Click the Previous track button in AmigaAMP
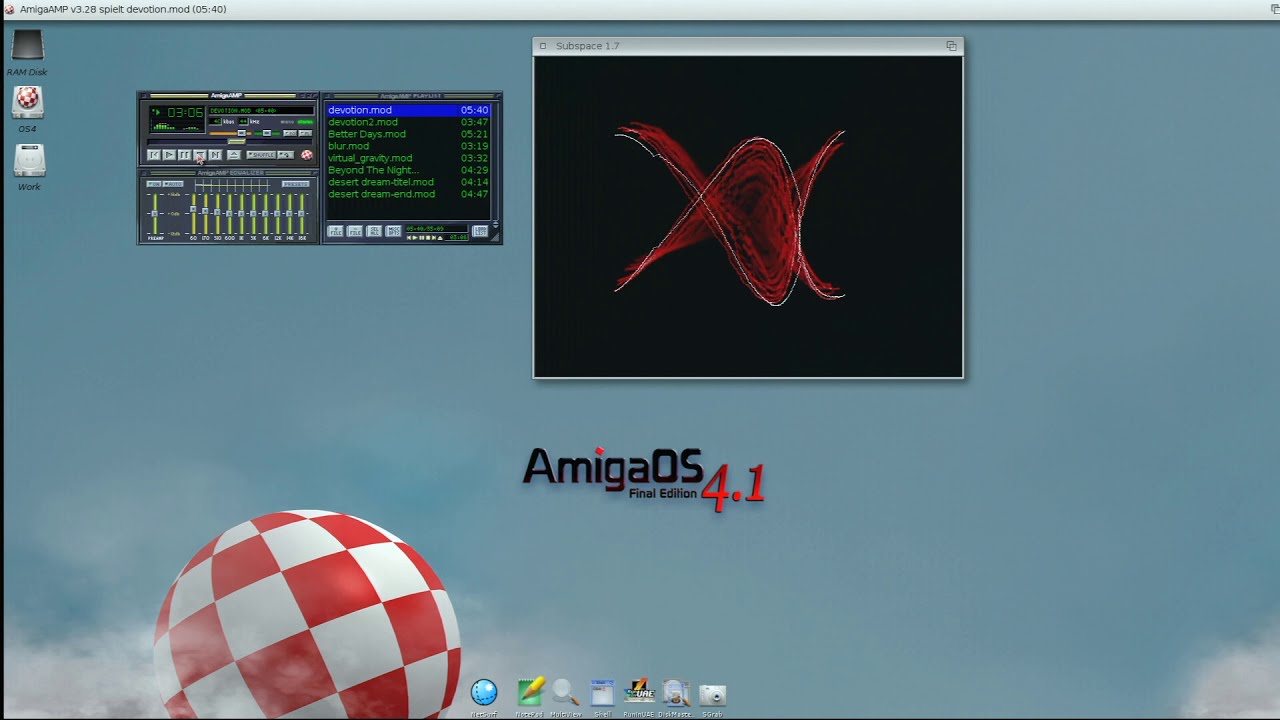 tap(154, 155)
